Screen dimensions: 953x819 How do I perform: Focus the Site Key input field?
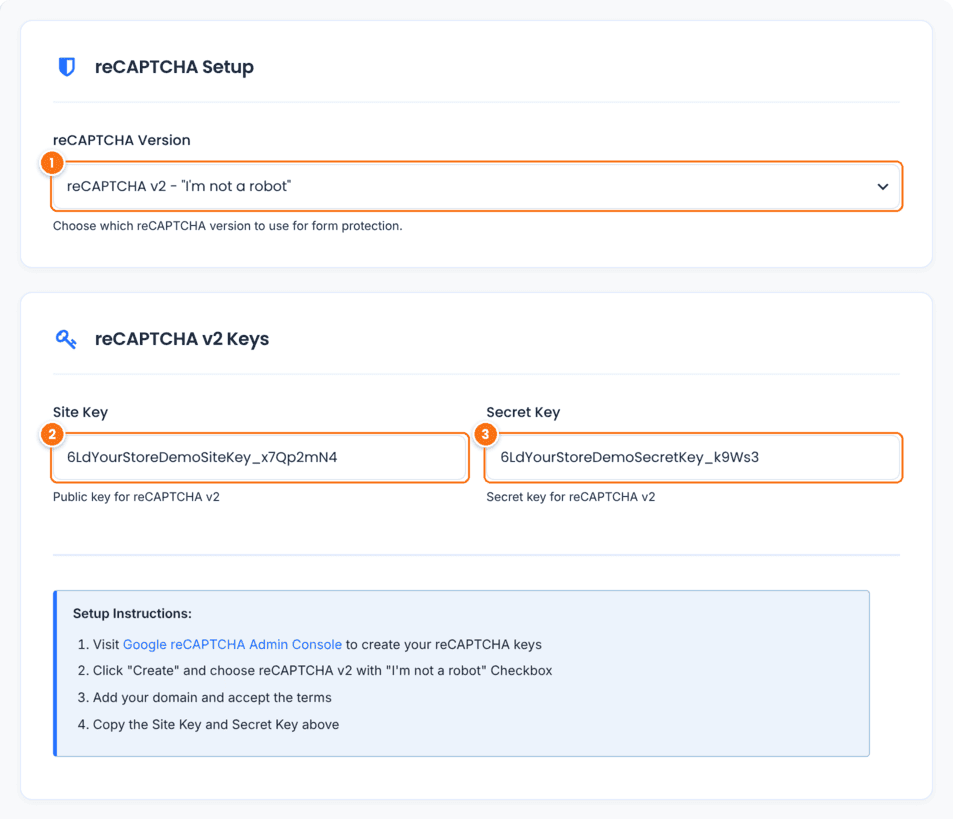260,457
